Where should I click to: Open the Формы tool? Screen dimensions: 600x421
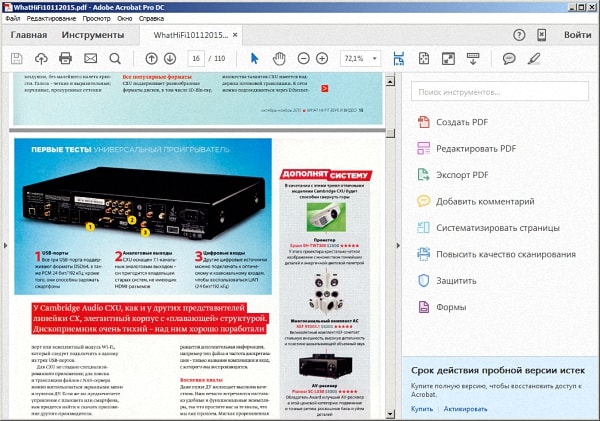tap(442, 307)
